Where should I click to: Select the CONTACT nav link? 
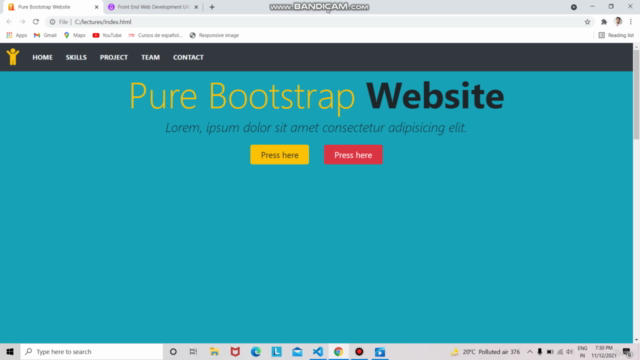point(188,57)
